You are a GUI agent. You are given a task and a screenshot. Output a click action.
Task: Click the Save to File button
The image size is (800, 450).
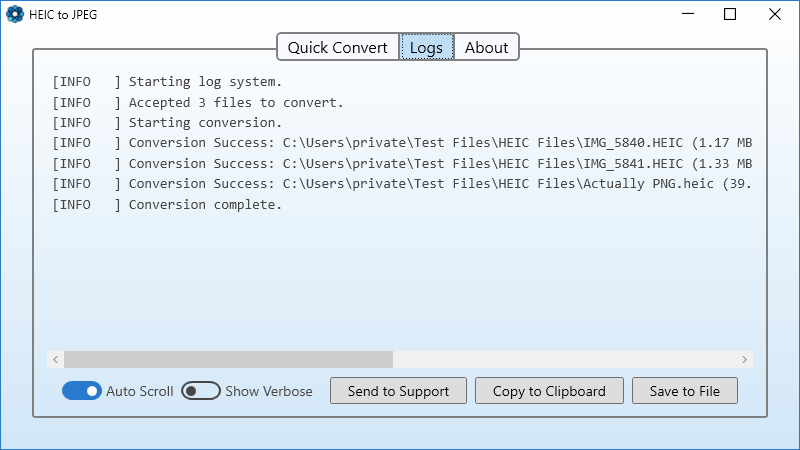click(685, 391)
